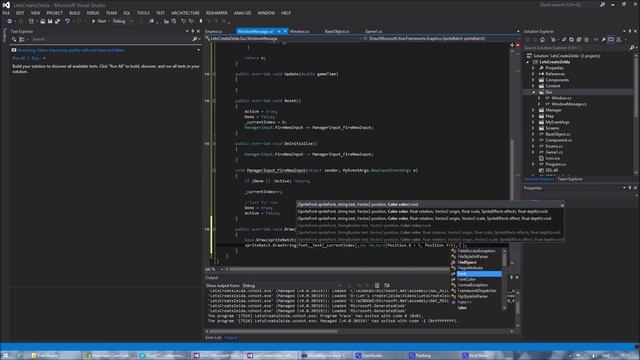Expand the Manager folder

(533, 110)
